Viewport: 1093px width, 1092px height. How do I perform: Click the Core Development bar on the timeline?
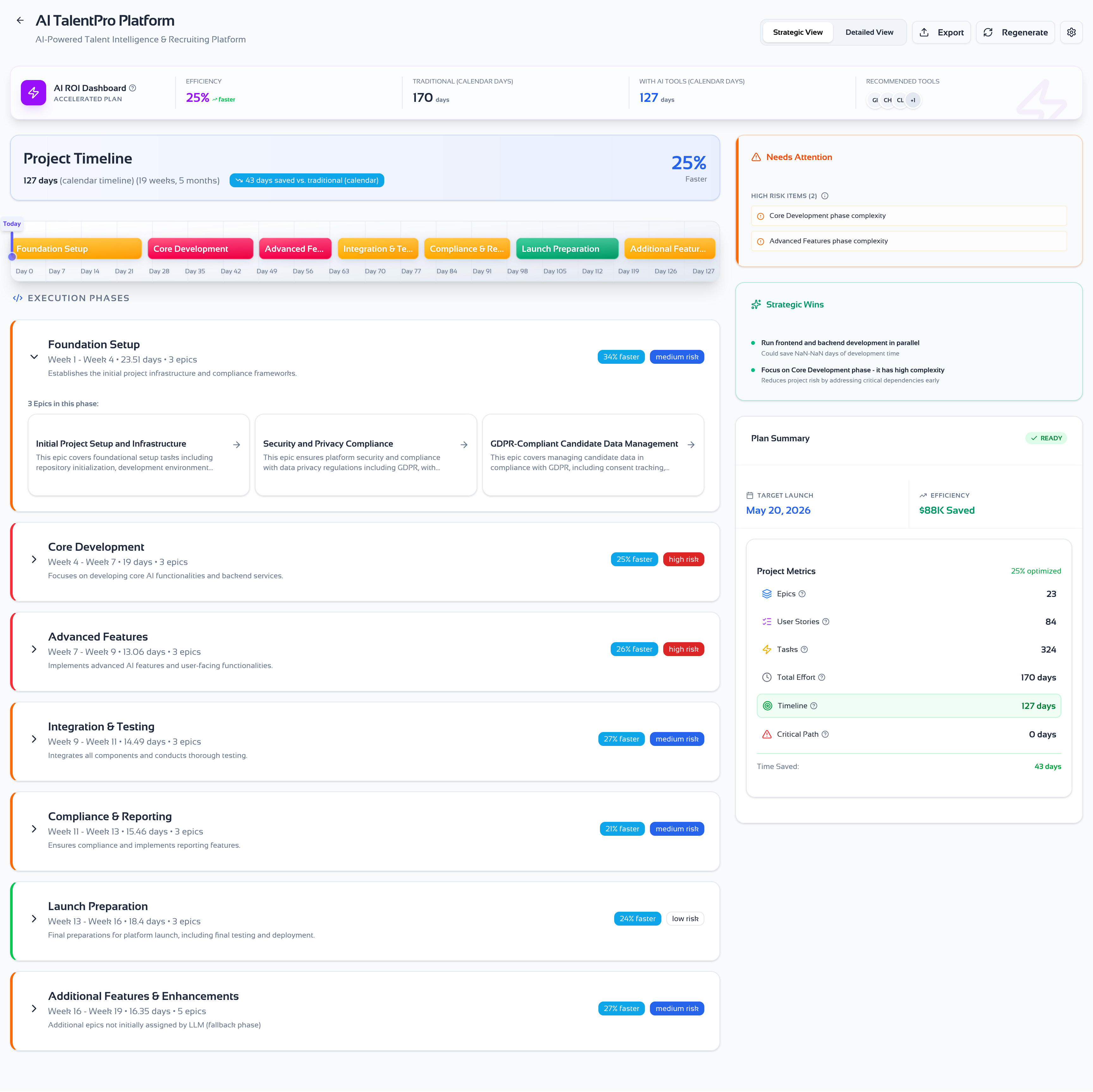(200, 248)
